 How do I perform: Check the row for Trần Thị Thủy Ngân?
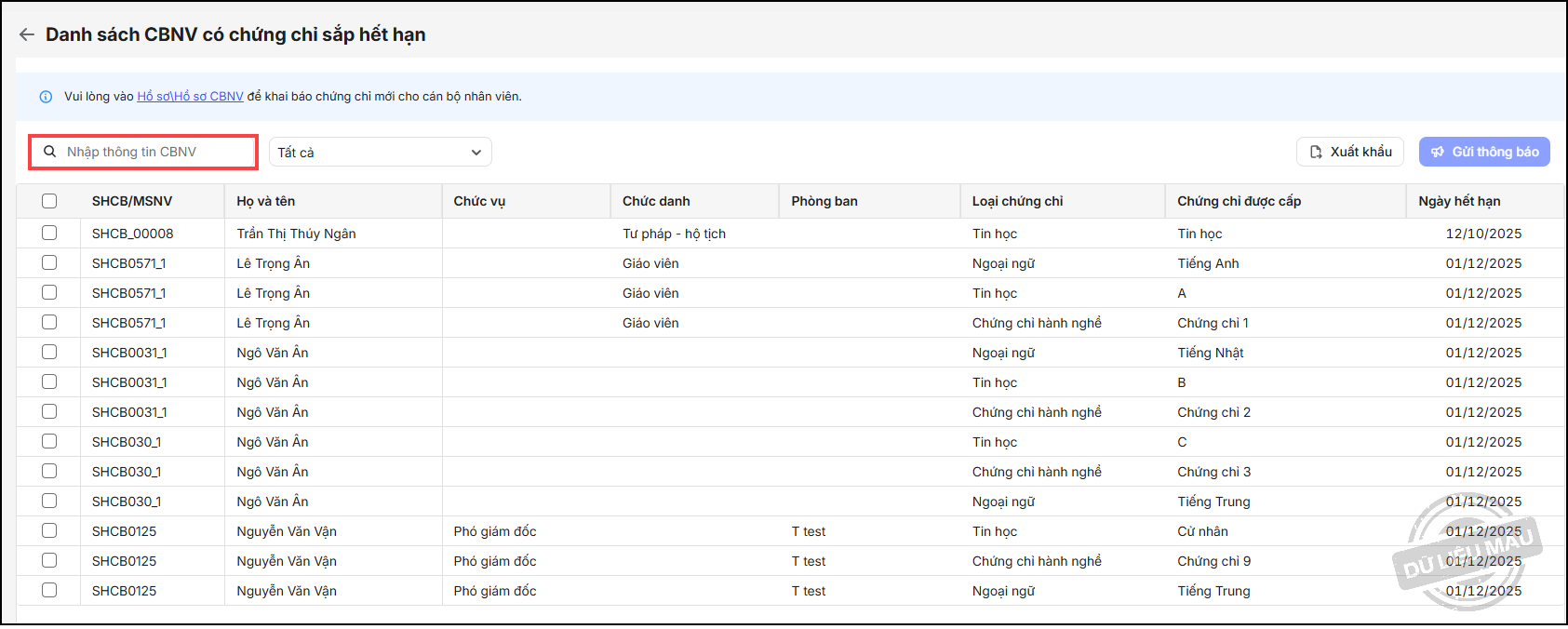pos(49,234)
